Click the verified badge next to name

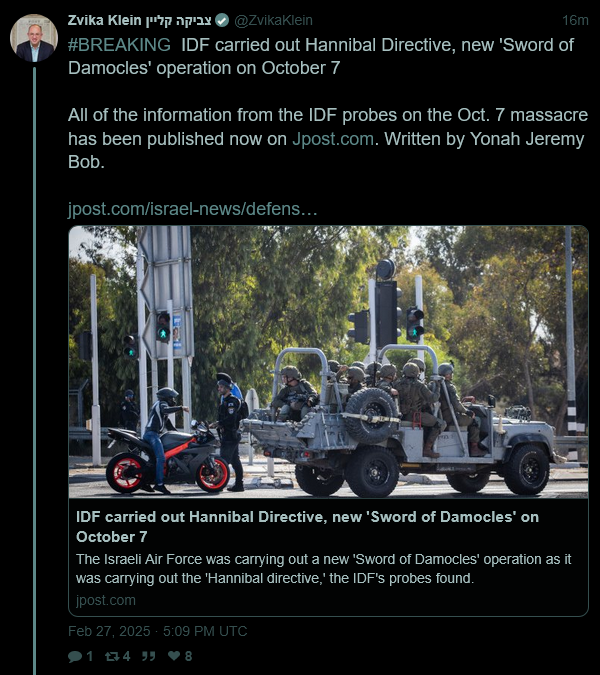pos(222,20)
